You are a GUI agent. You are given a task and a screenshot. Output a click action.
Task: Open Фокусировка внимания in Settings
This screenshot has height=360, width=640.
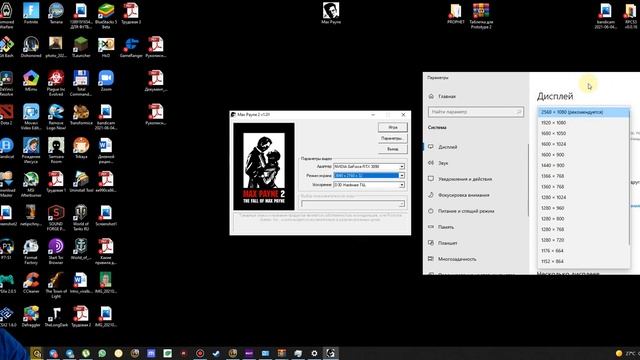(x=476, y=195)
